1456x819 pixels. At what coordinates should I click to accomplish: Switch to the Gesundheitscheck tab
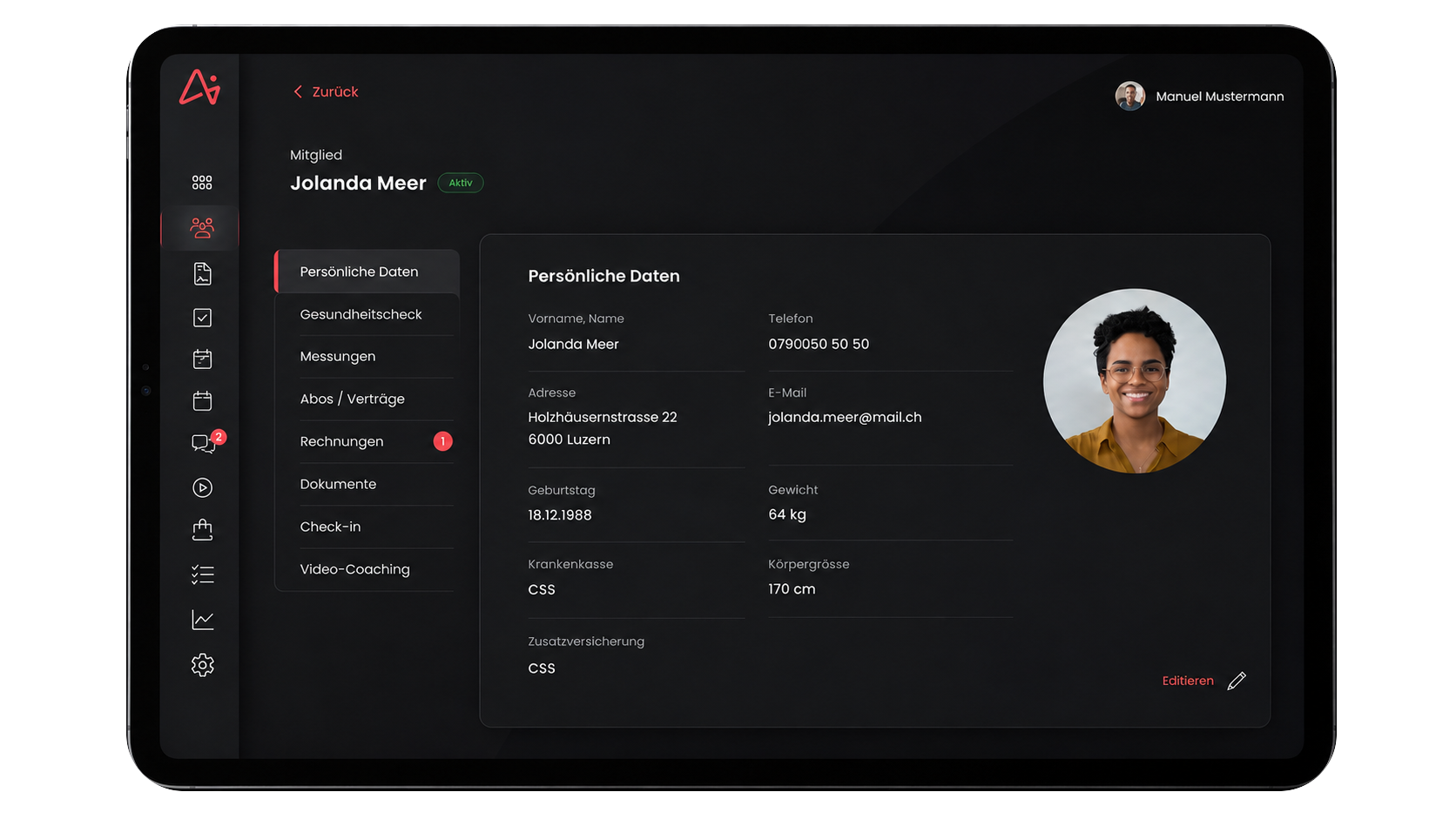tap(367, 314)
